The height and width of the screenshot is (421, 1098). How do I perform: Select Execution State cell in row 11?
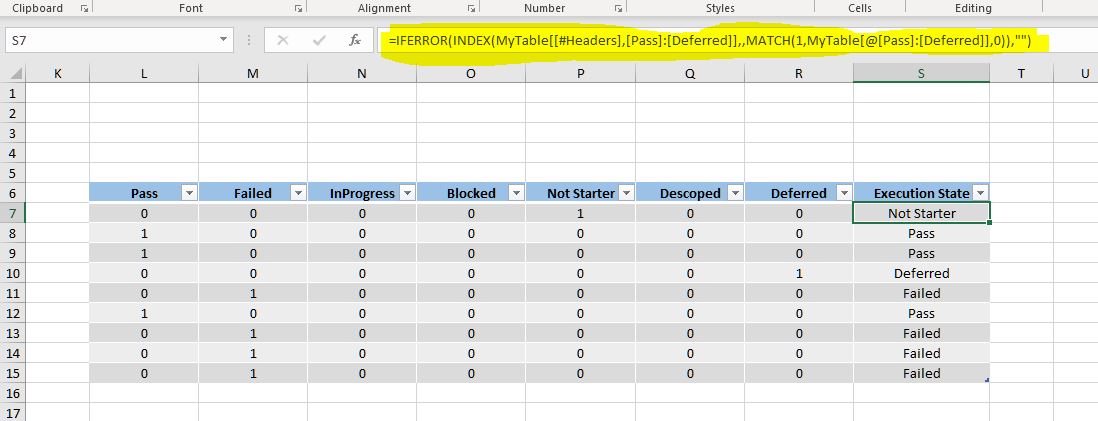[922, 293]
